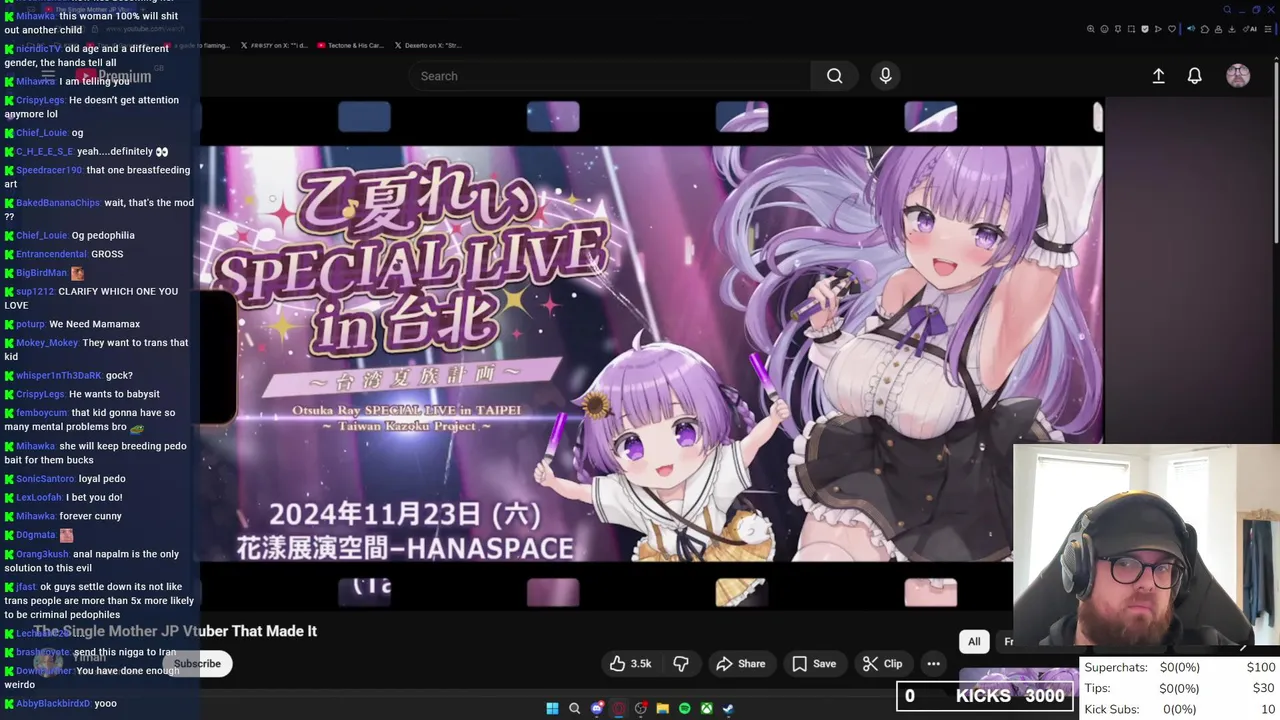Image resolution: width=1280 pixels, height=720 pixels.
Task: Open the YouTube account avatar menu
Action: click(x=1238, y=76)
